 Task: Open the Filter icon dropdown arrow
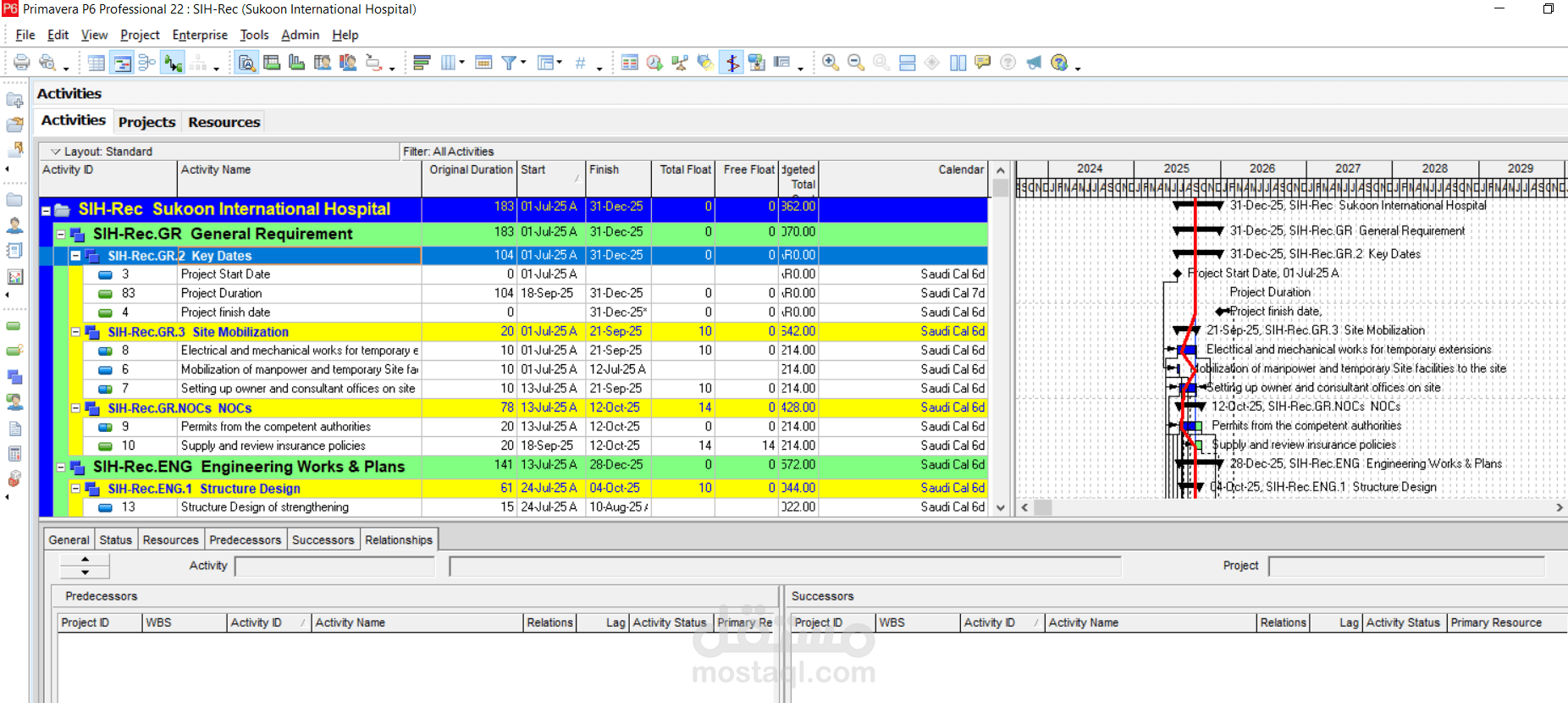tap(523, 63)
